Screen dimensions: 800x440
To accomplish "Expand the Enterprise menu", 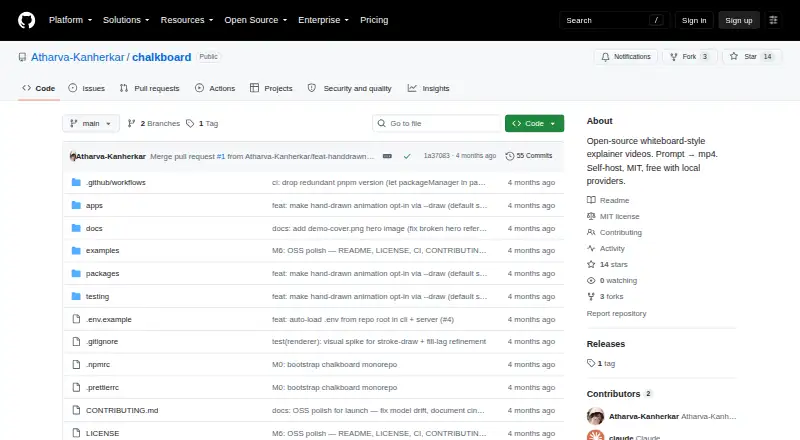I will (323, 20).
